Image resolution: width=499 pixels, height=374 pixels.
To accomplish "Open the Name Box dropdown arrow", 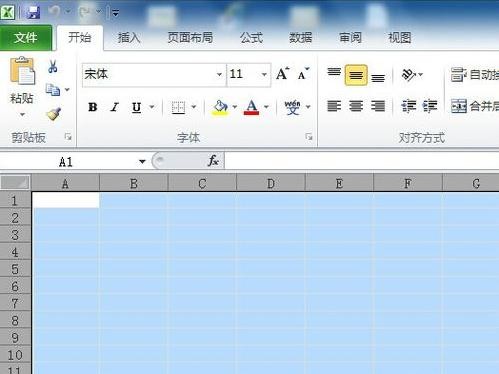I will (142, 162).
